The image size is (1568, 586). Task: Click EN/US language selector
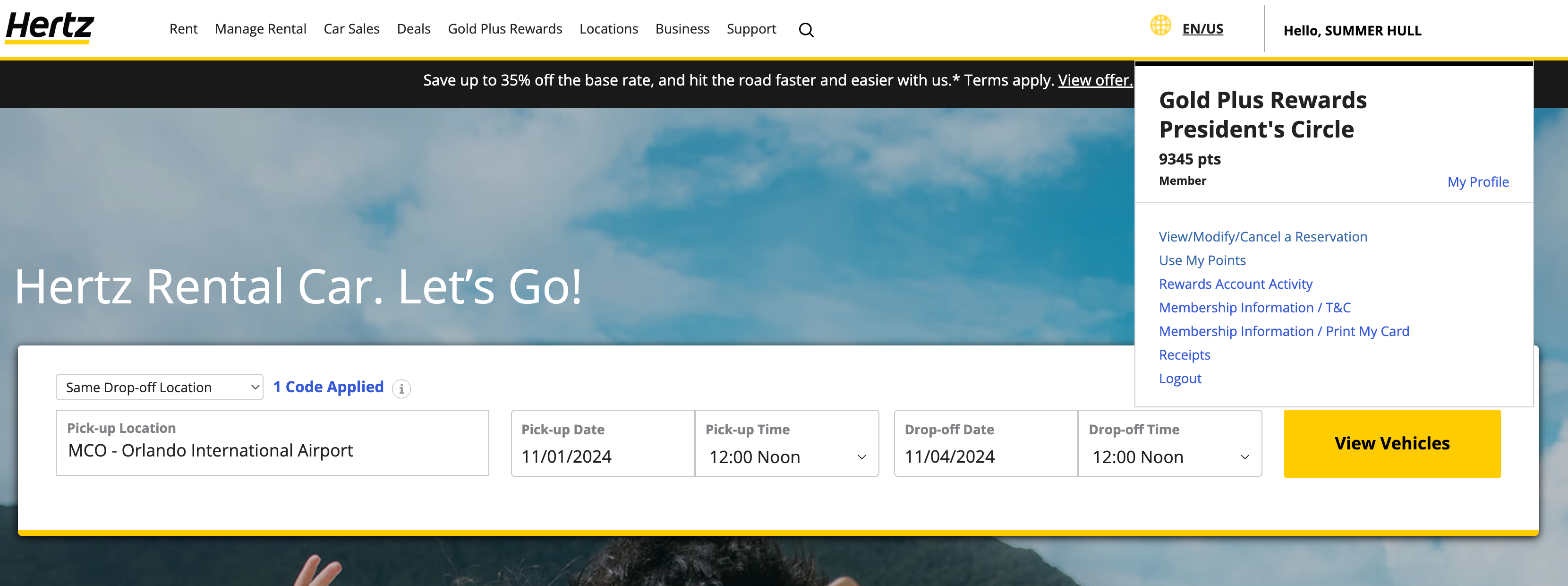pos(1202,29)
